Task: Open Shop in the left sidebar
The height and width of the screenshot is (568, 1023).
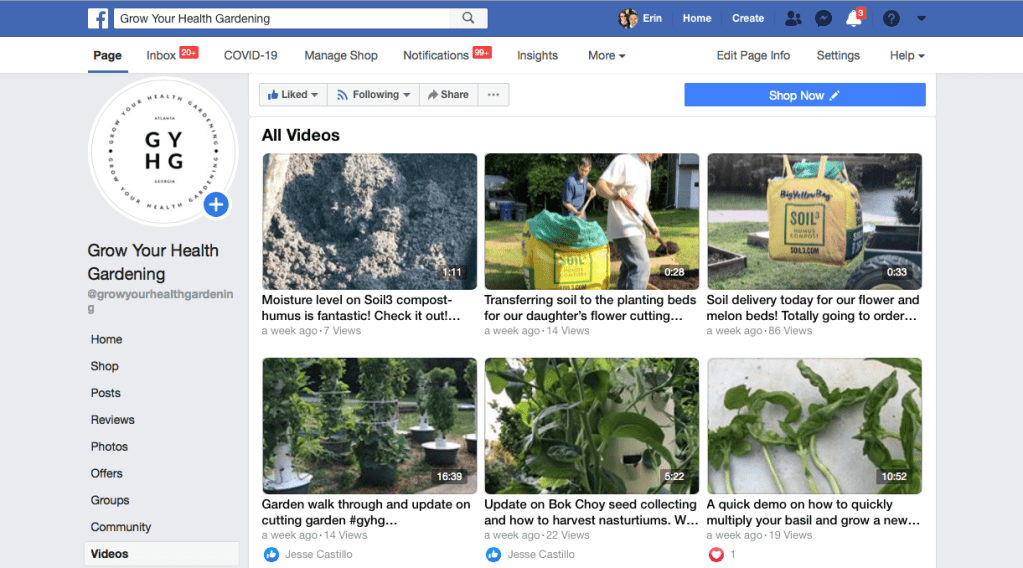Action: coord(104,366)
